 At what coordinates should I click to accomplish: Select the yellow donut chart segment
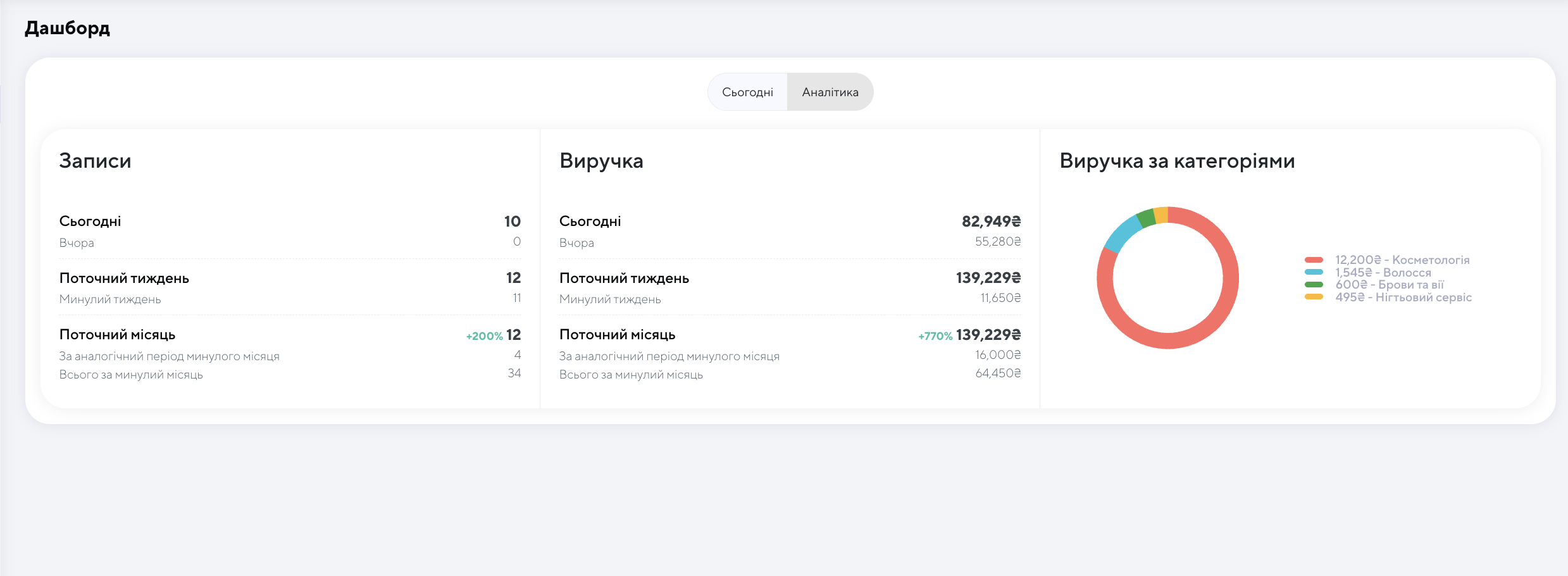click(1160, 215)
